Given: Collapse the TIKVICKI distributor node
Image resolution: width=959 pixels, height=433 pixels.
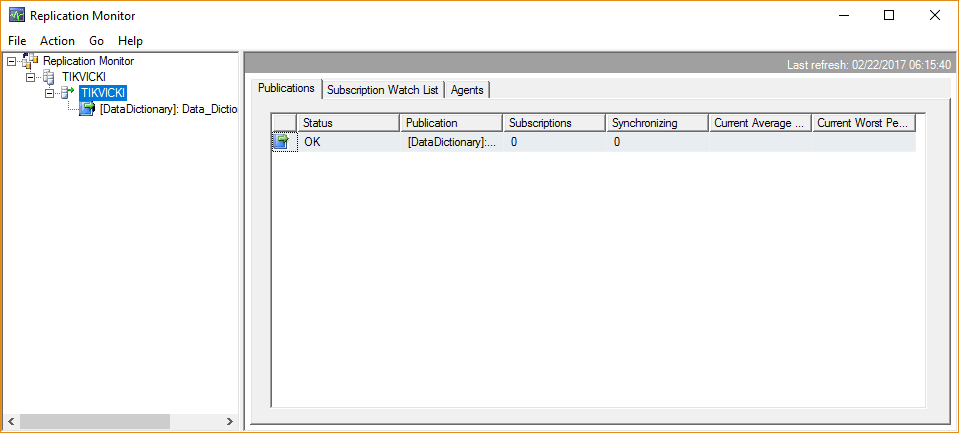Looking at the screenshot, I should [31, 78].
